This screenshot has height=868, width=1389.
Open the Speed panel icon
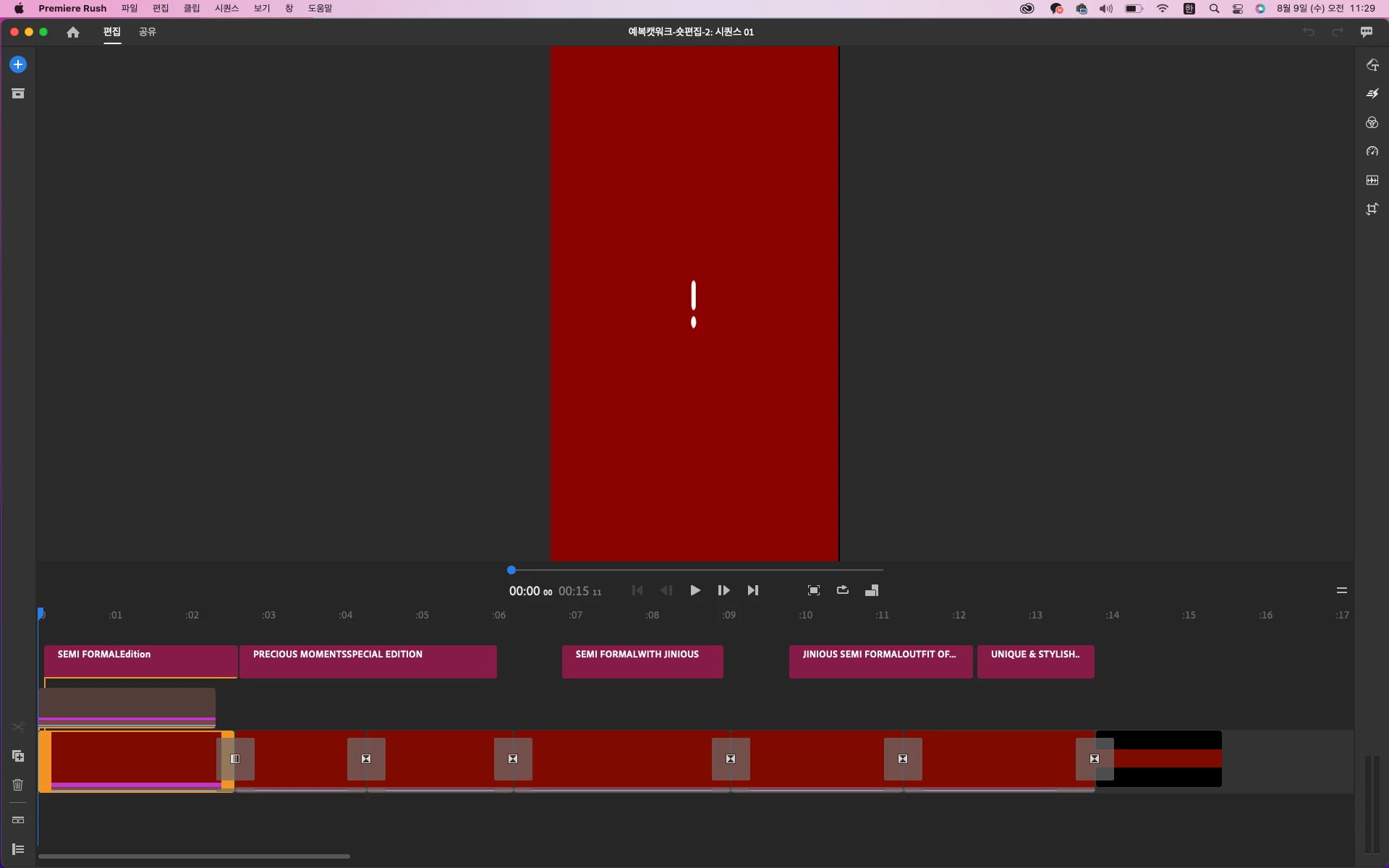coord(1372,151)
